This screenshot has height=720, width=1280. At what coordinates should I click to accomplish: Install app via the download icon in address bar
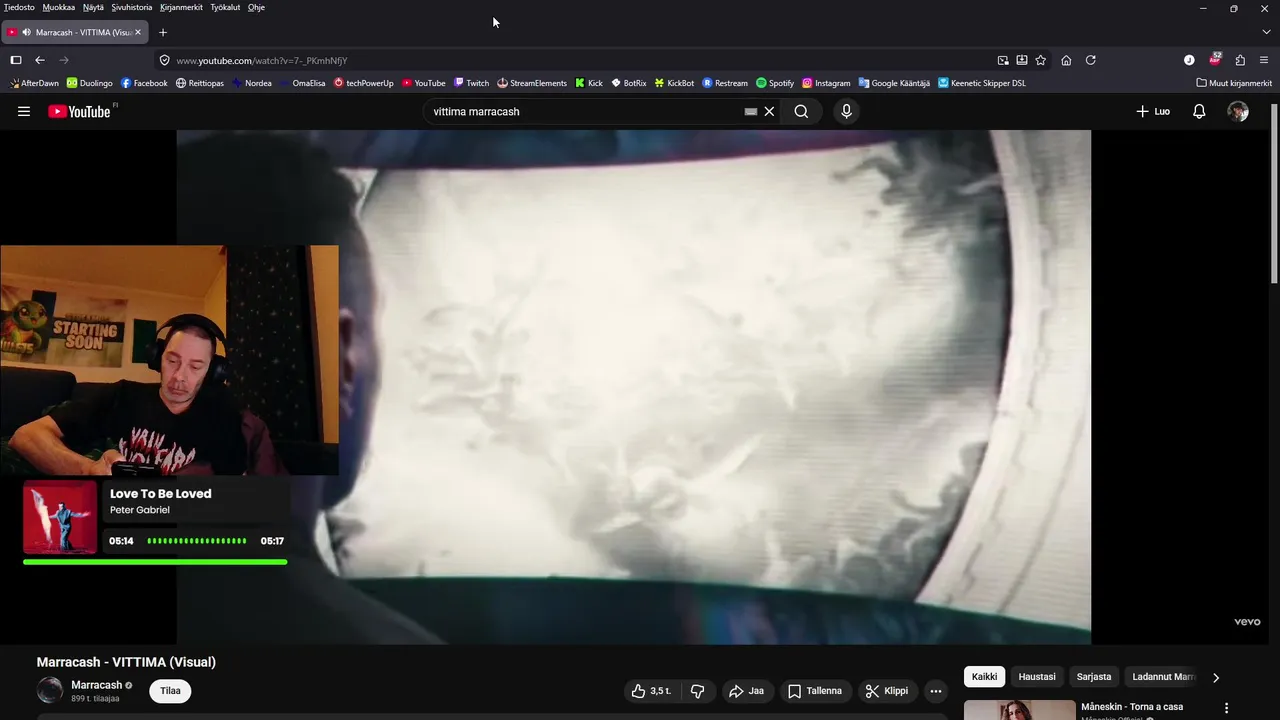point(1022,60)
